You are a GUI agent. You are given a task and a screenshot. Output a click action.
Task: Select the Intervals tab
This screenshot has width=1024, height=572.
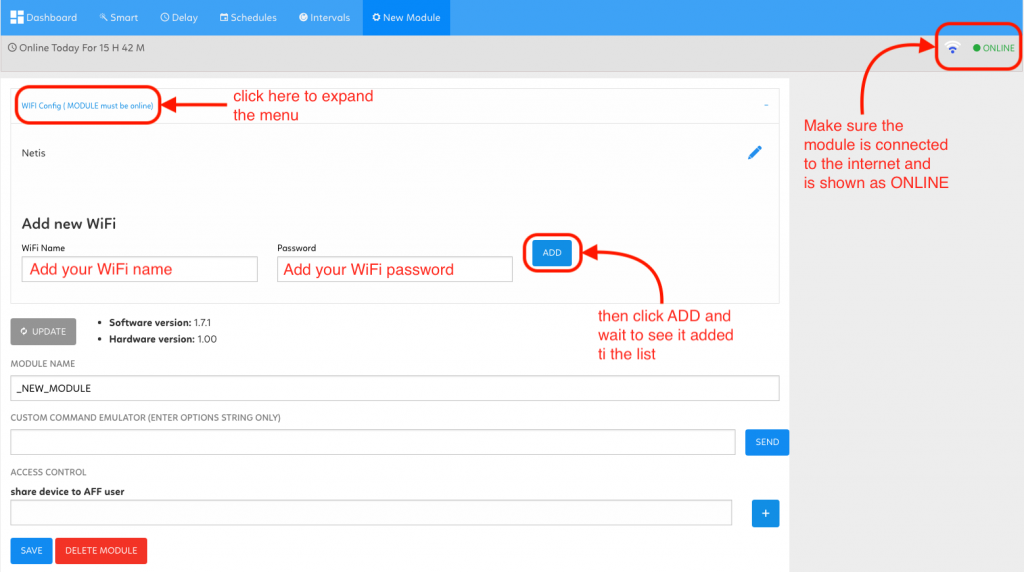pos(325,18)
